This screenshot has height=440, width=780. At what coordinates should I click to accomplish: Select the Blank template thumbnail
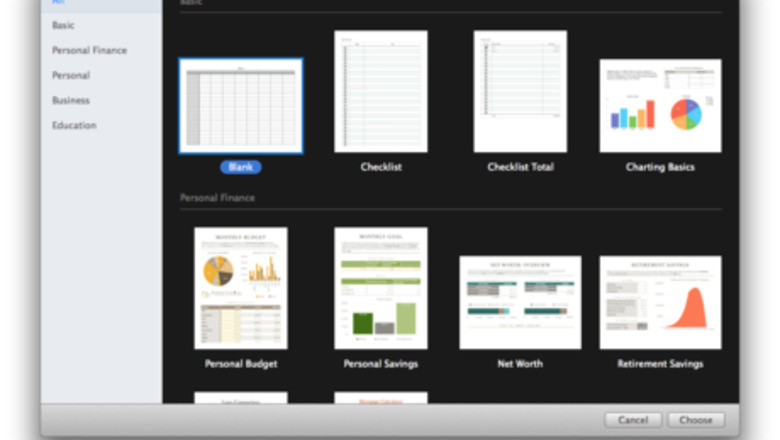click(240, 105)
